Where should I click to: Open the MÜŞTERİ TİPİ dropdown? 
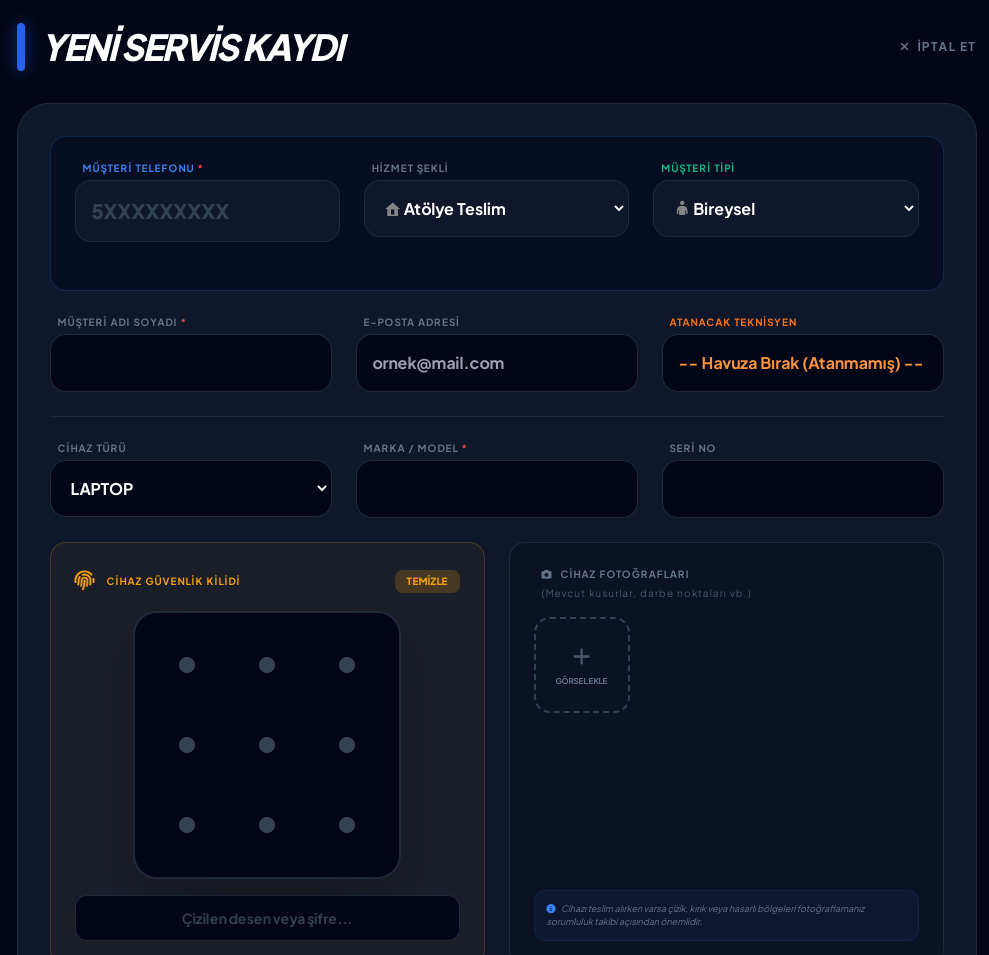click(x=785, y=208)
